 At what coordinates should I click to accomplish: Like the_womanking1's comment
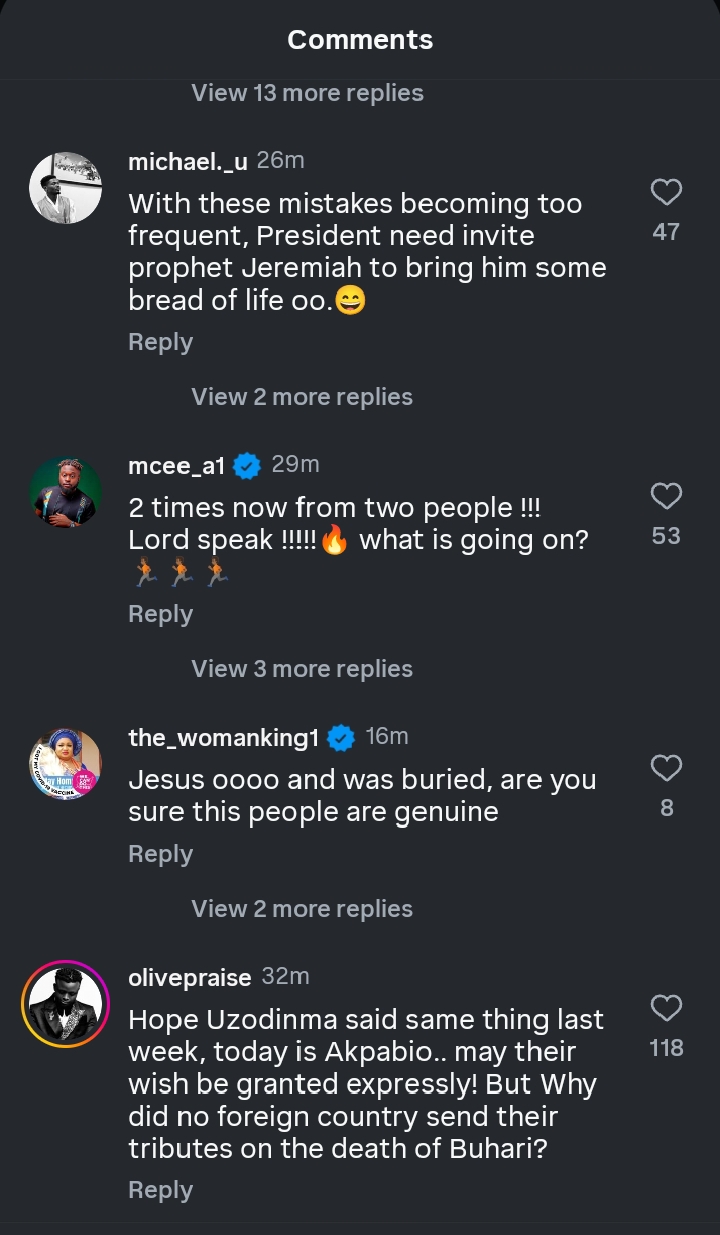(x=666, y=768)
